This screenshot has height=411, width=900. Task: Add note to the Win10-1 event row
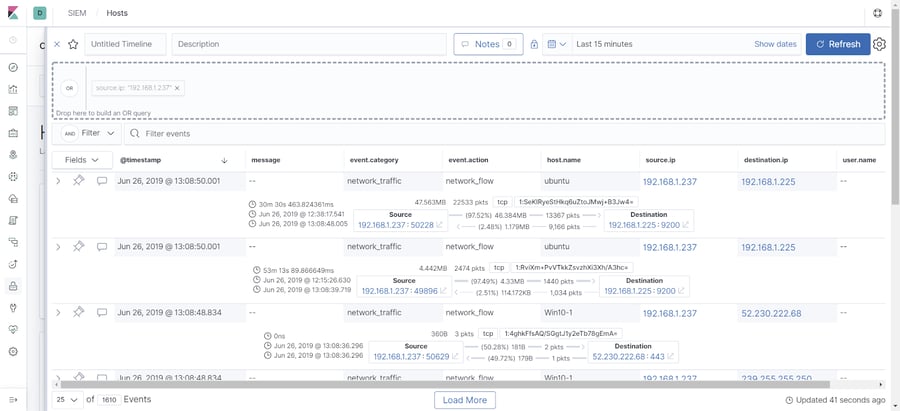(x=102, y=312)
